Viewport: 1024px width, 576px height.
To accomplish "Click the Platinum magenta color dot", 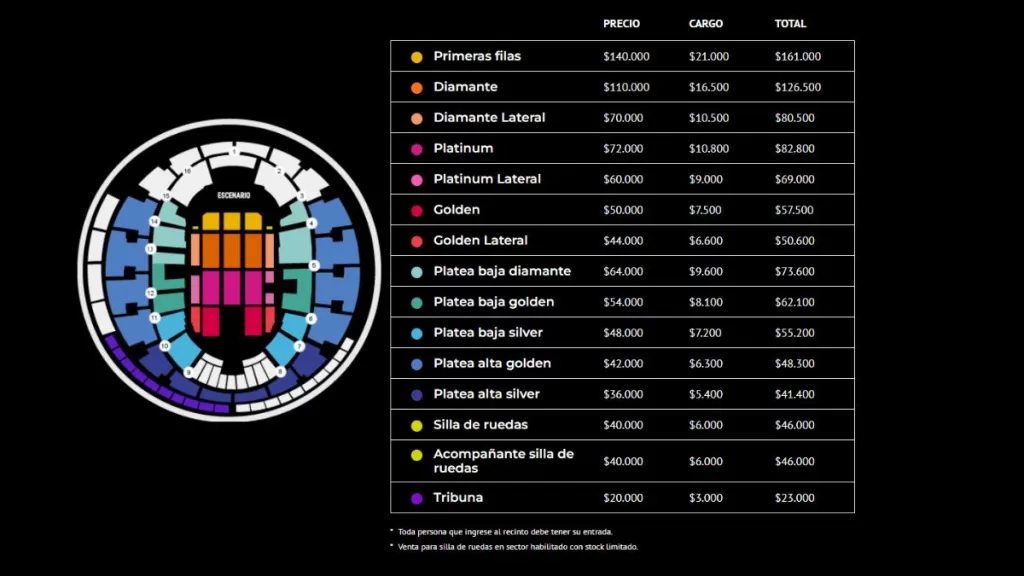I will coord(416,149).
